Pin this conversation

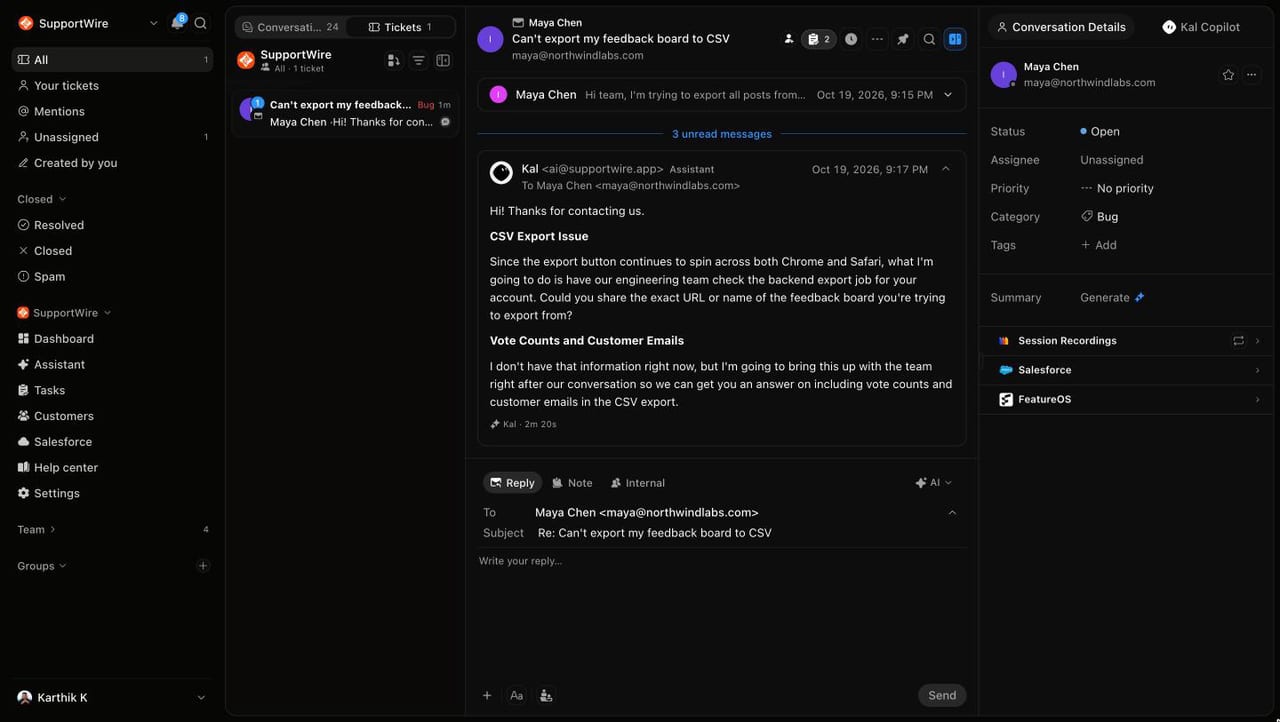[903, 39]
